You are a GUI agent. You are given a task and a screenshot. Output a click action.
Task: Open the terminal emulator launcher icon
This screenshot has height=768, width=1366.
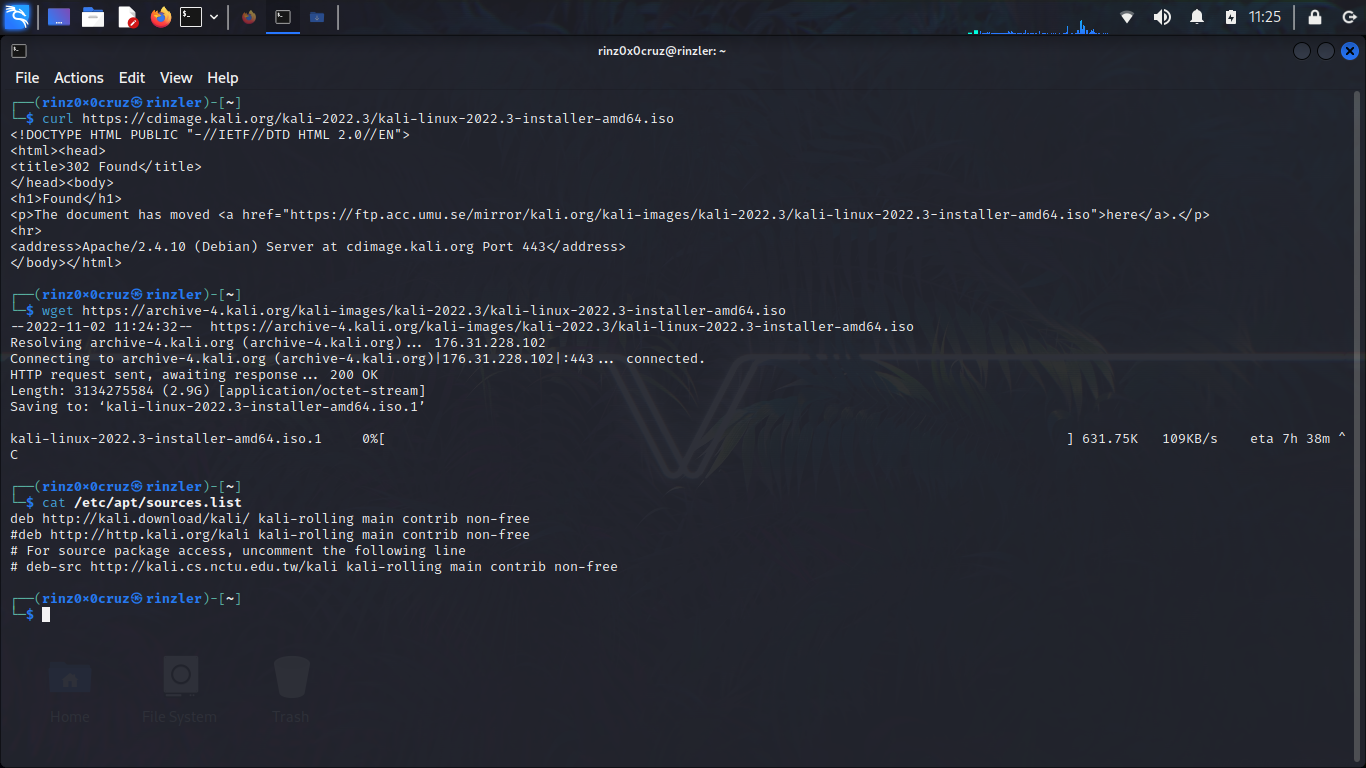click(x=190, y=17)
